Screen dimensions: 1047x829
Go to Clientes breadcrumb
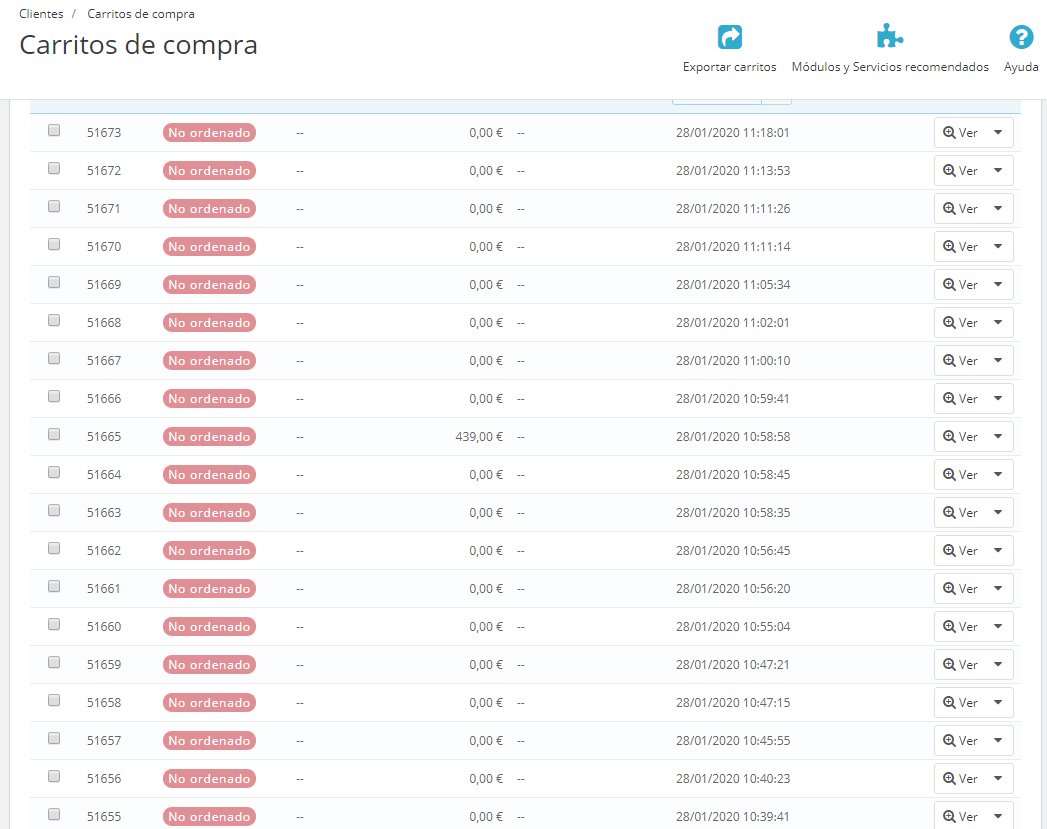[41, 14]
